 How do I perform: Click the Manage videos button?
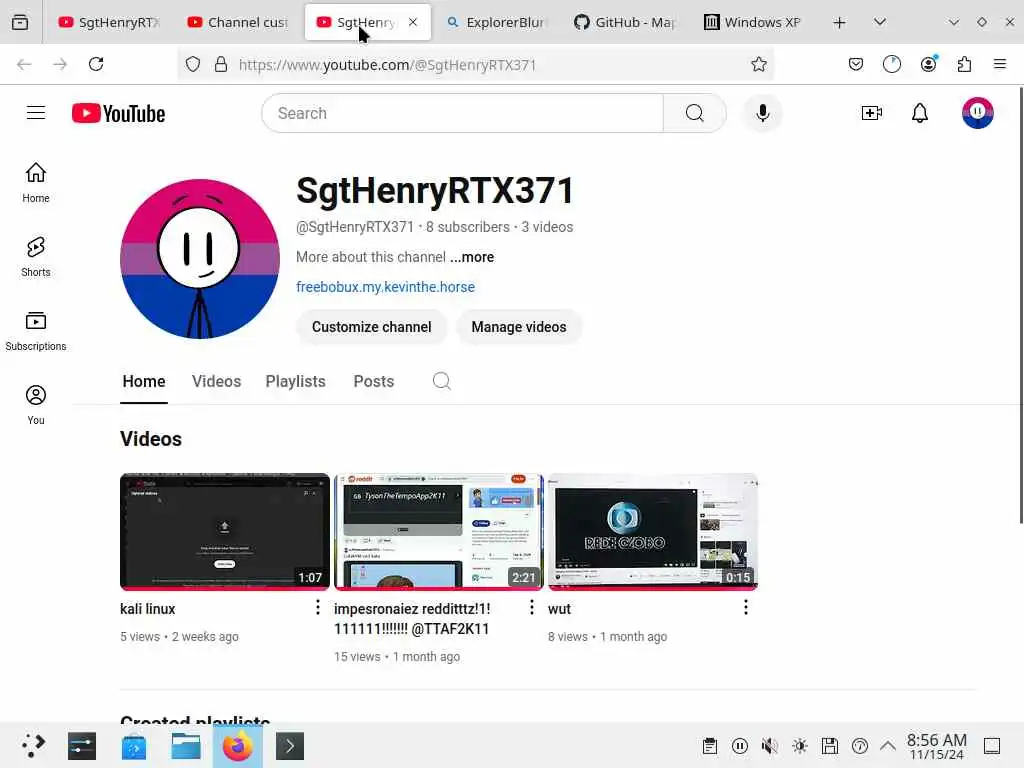519,327
